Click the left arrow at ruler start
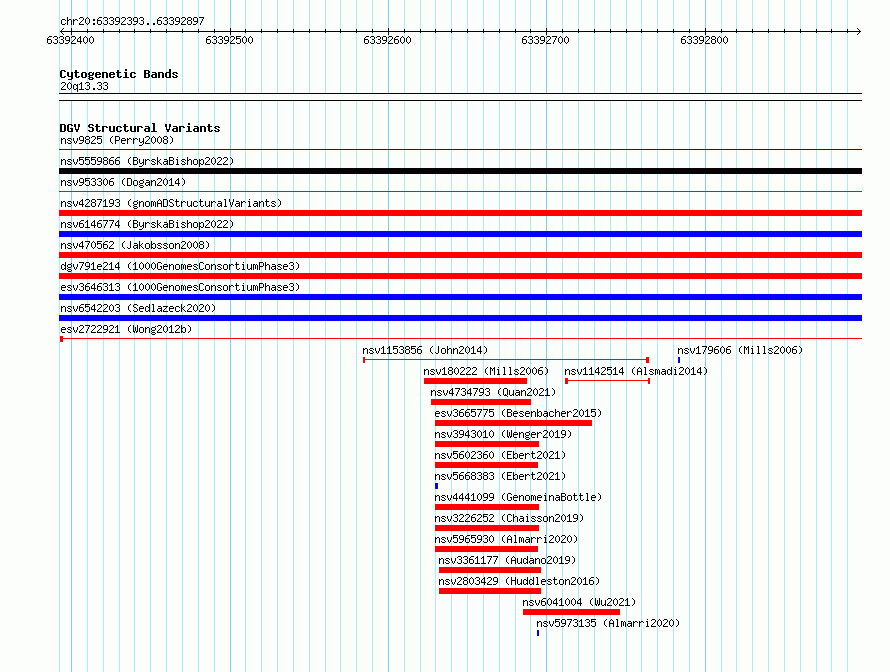 (x=63, y=31)
